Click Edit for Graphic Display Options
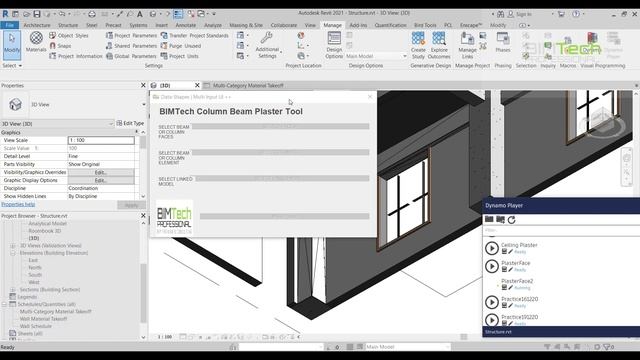This screenshot has height=360, width=640. (x=101, y=180)
